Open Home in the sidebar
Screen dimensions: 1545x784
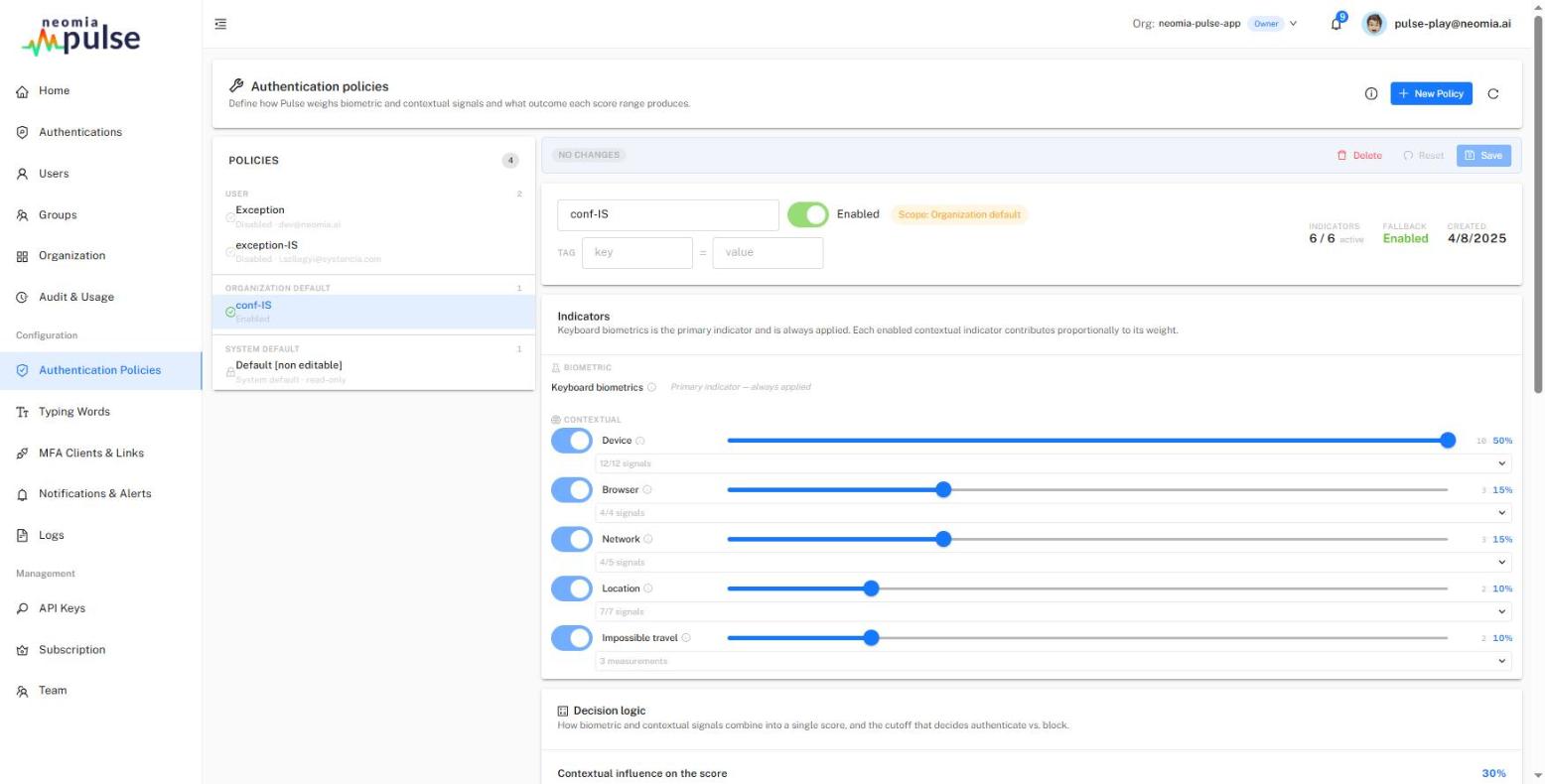[x=100, y=91]
